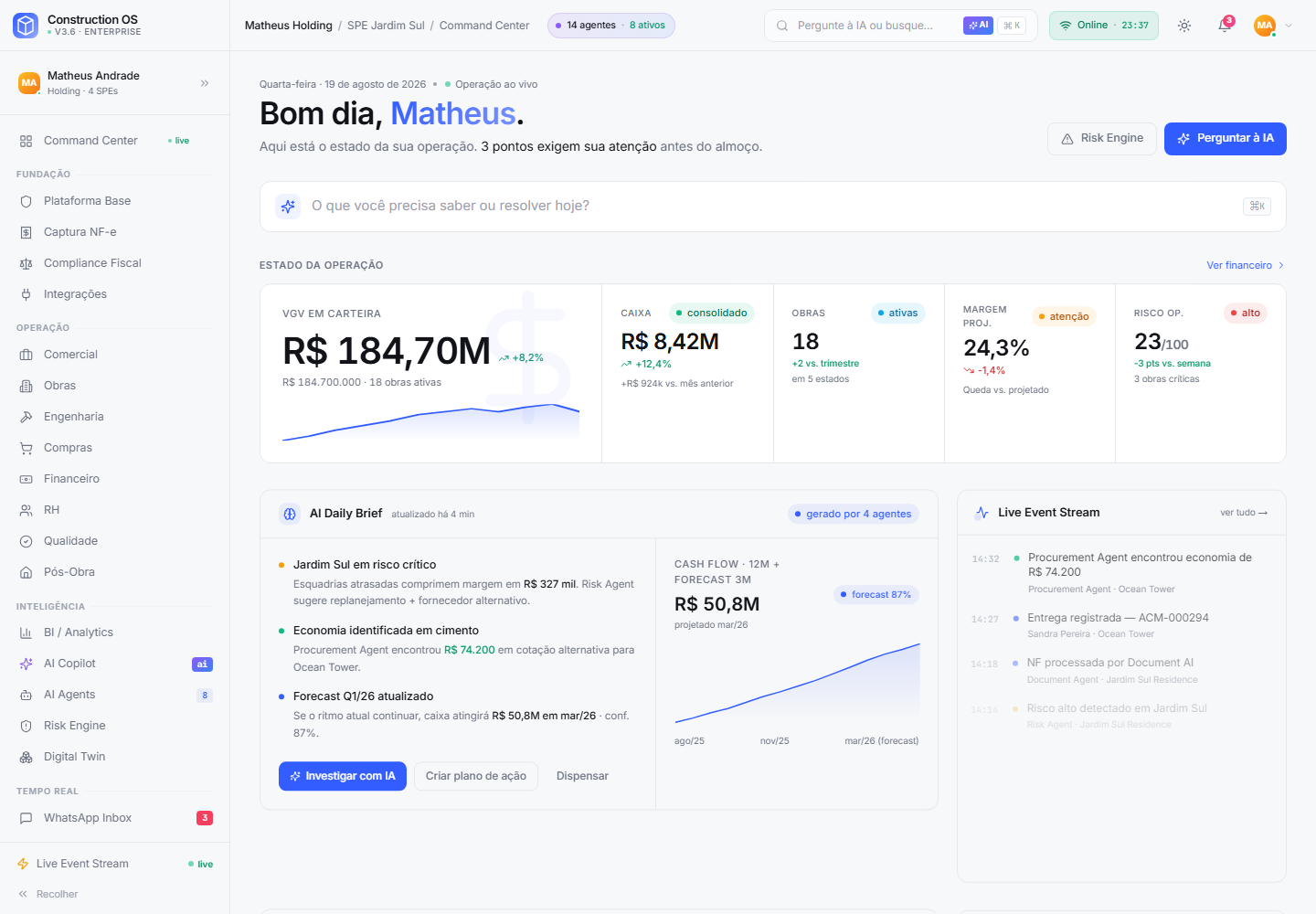
Task: Open RH people item
Action: click(x=114, y=510)
